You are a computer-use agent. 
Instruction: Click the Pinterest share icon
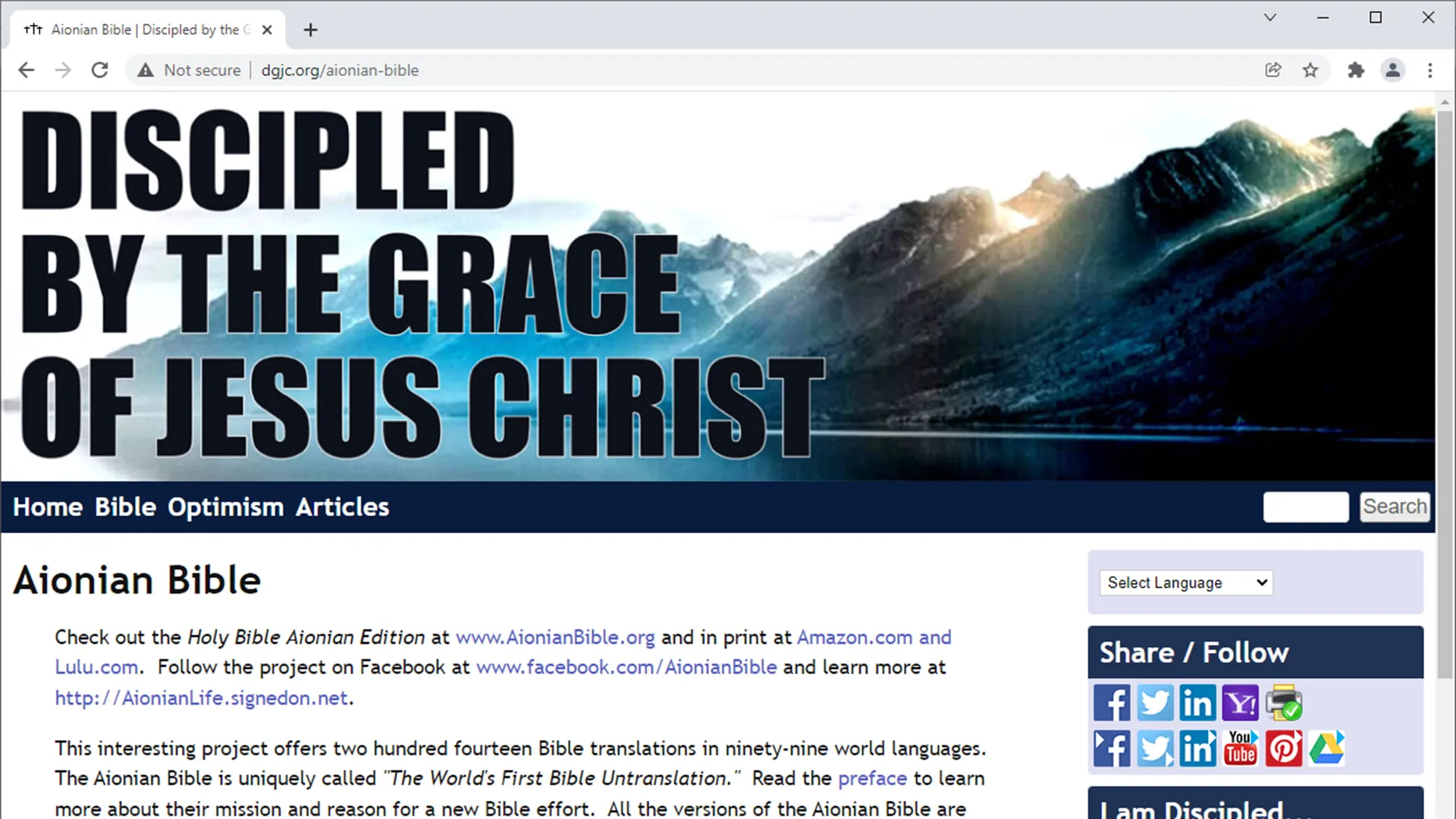[x=1285, y=748]
